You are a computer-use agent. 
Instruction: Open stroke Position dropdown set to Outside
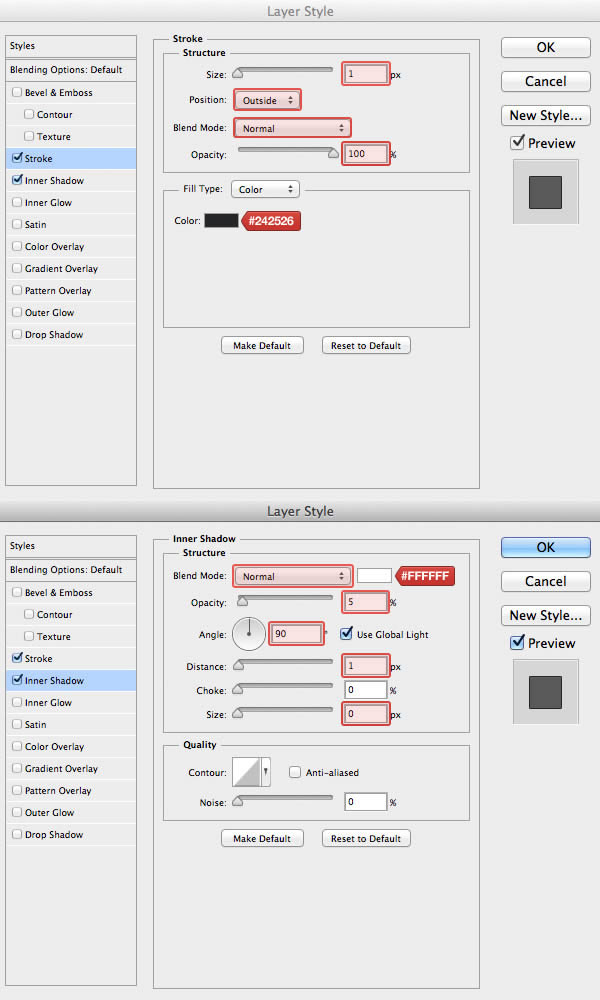coord(267,100)
